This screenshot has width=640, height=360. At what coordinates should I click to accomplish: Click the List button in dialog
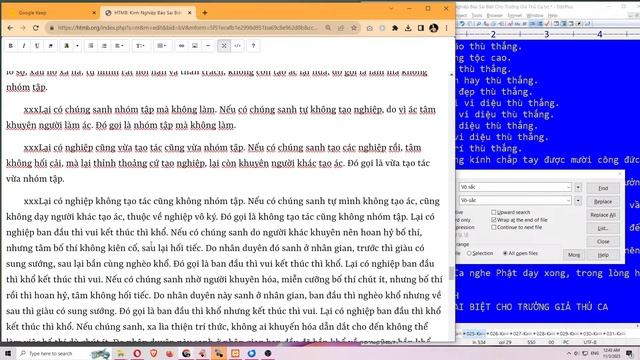(x=603, y=228)
